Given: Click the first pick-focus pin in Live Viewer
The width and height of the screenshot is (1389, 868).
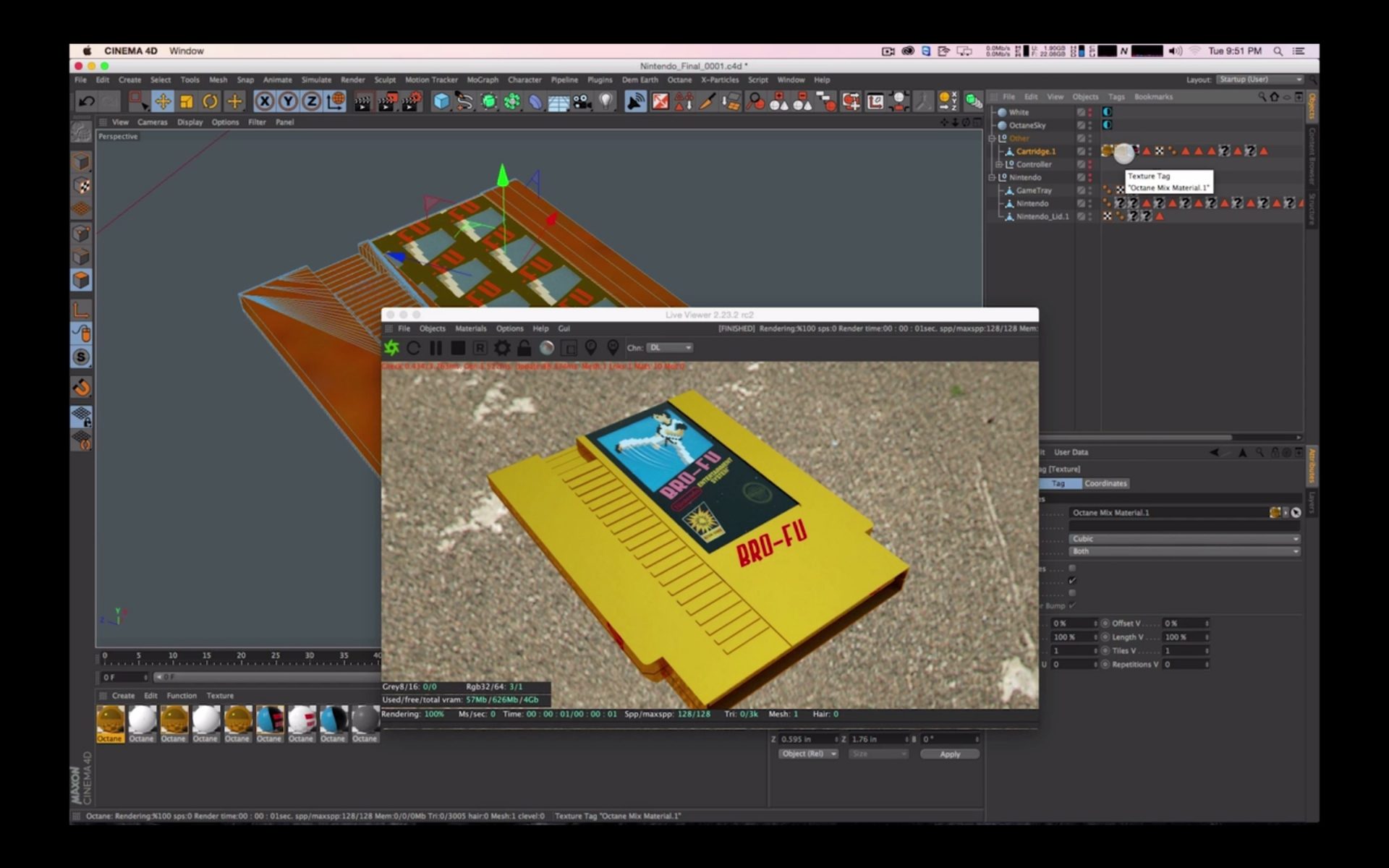Looking at the screenshot, I should (x=591, y=348).
